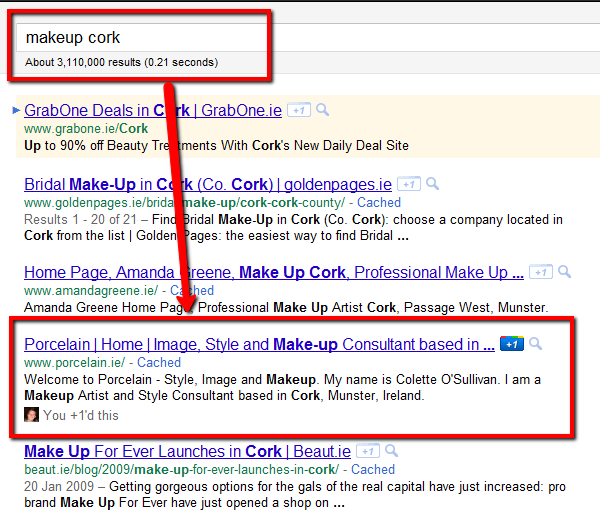Image resolution: width=600 pixels, height=524 pixels.
Task: Open Cached link for goldenpages result
Action: pyautogui.click(x=379, y=202)
